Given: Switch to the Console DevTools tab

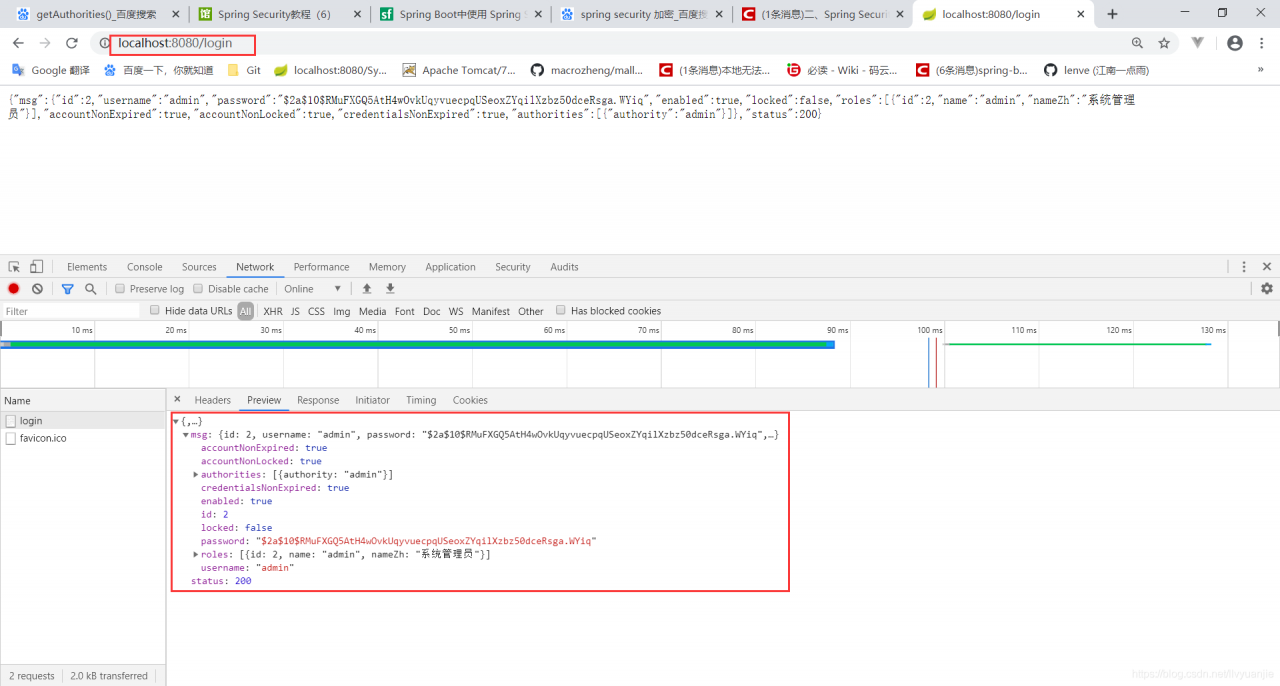Looking at the screenshot, I should tap(145, 267).
